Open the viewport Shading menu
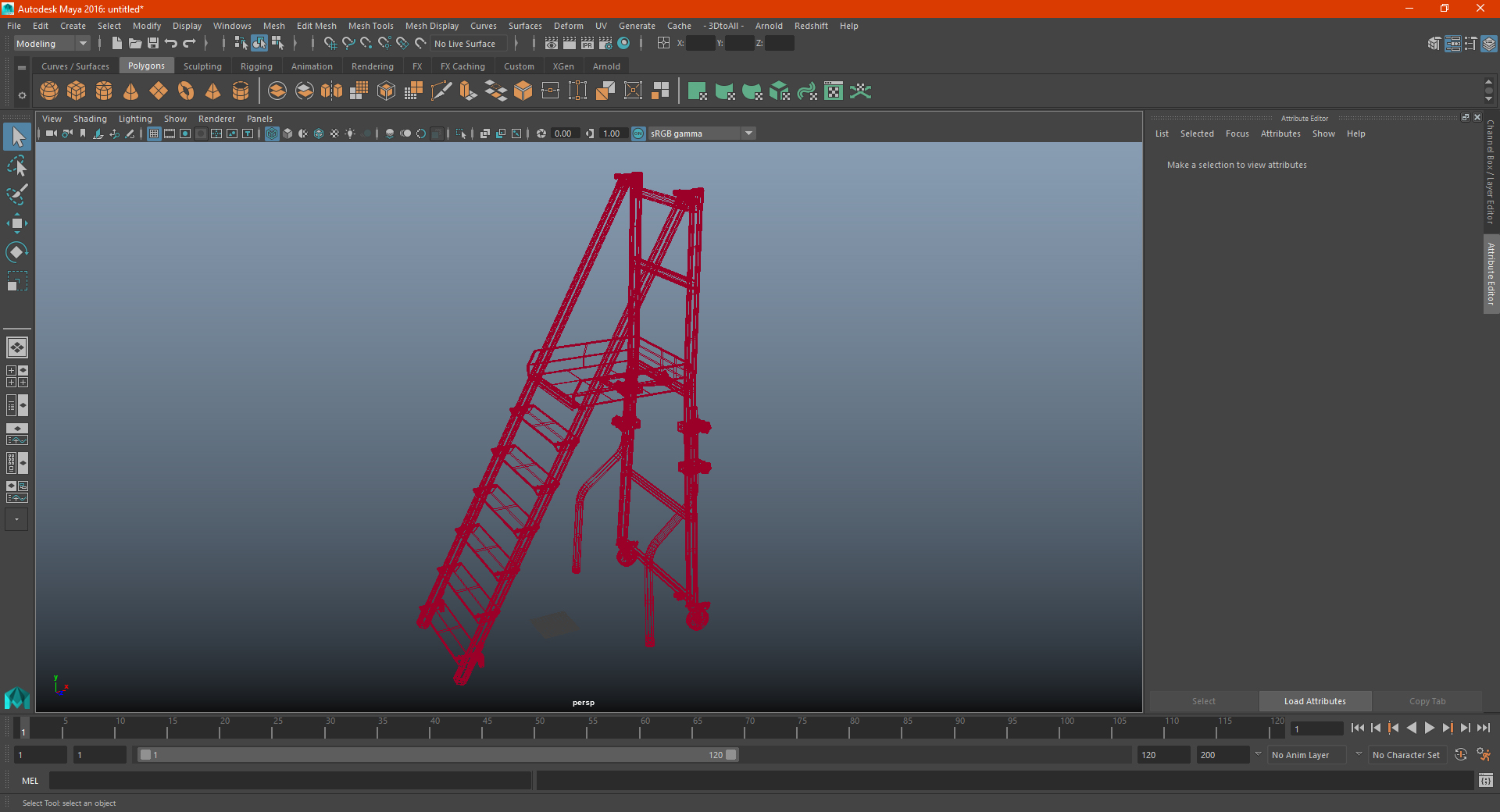1500x812 pixels. coord(90,119)
